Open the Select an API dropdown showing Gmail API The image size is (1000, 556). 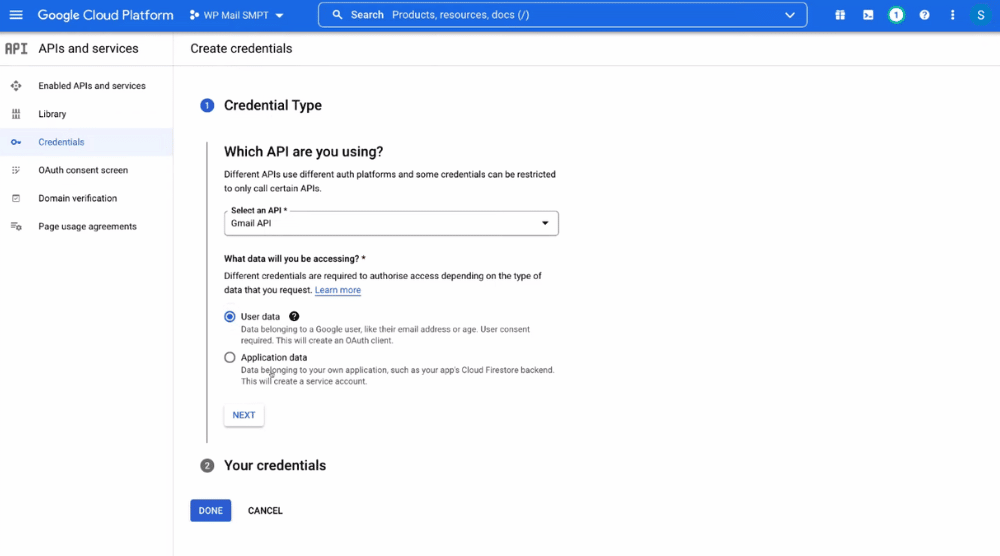pos(391,223)
